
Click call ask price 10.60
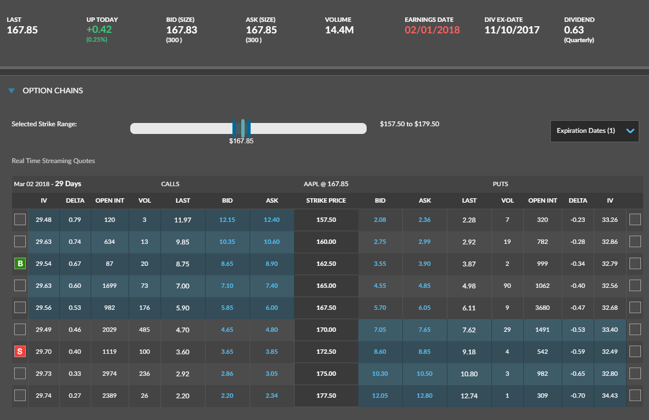click(272, 242)
